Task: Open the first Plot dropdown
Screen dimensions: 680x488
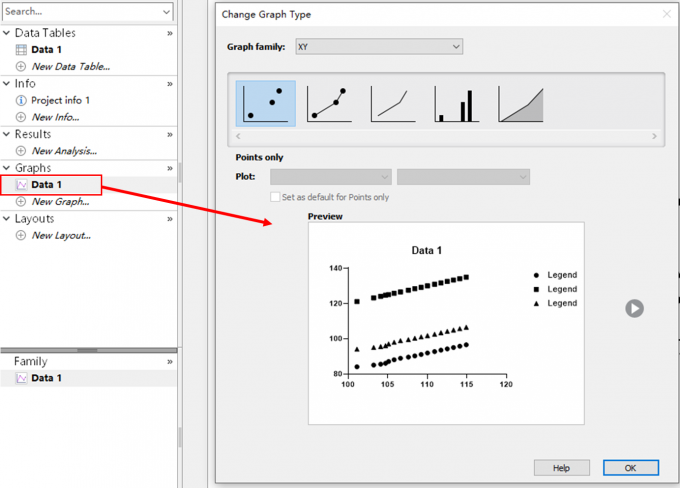Action: [330, 177]
